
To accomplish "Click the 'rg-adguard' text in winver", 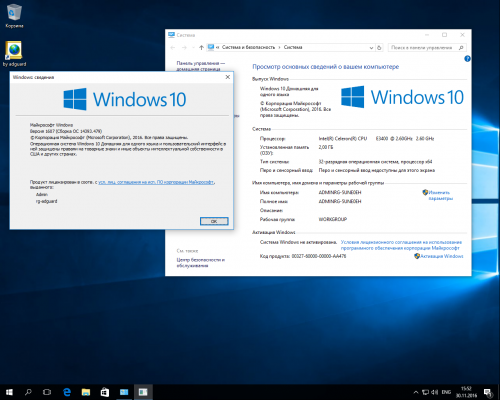I will click(46, 201).
